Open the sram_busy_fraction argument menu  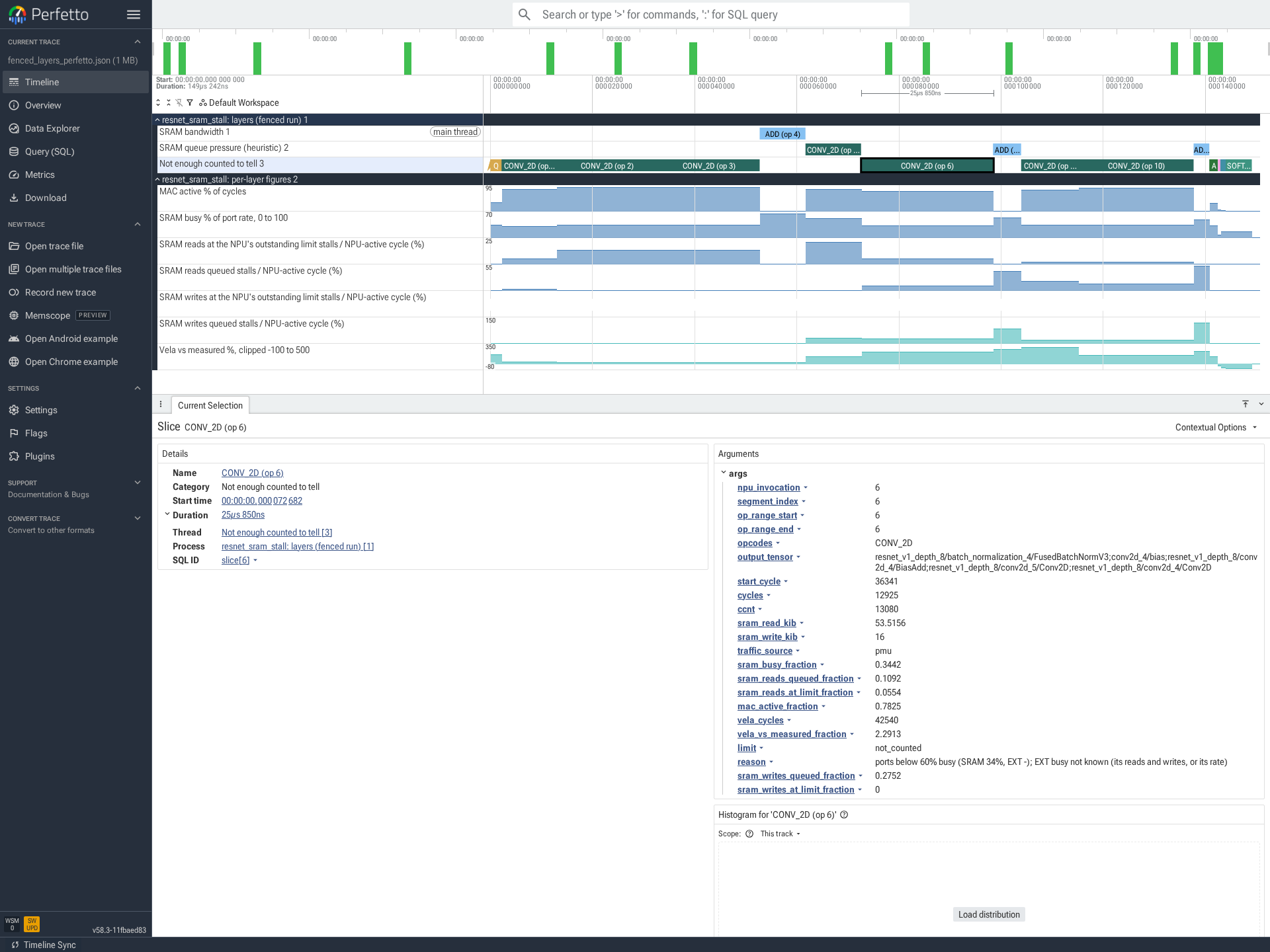781,664
